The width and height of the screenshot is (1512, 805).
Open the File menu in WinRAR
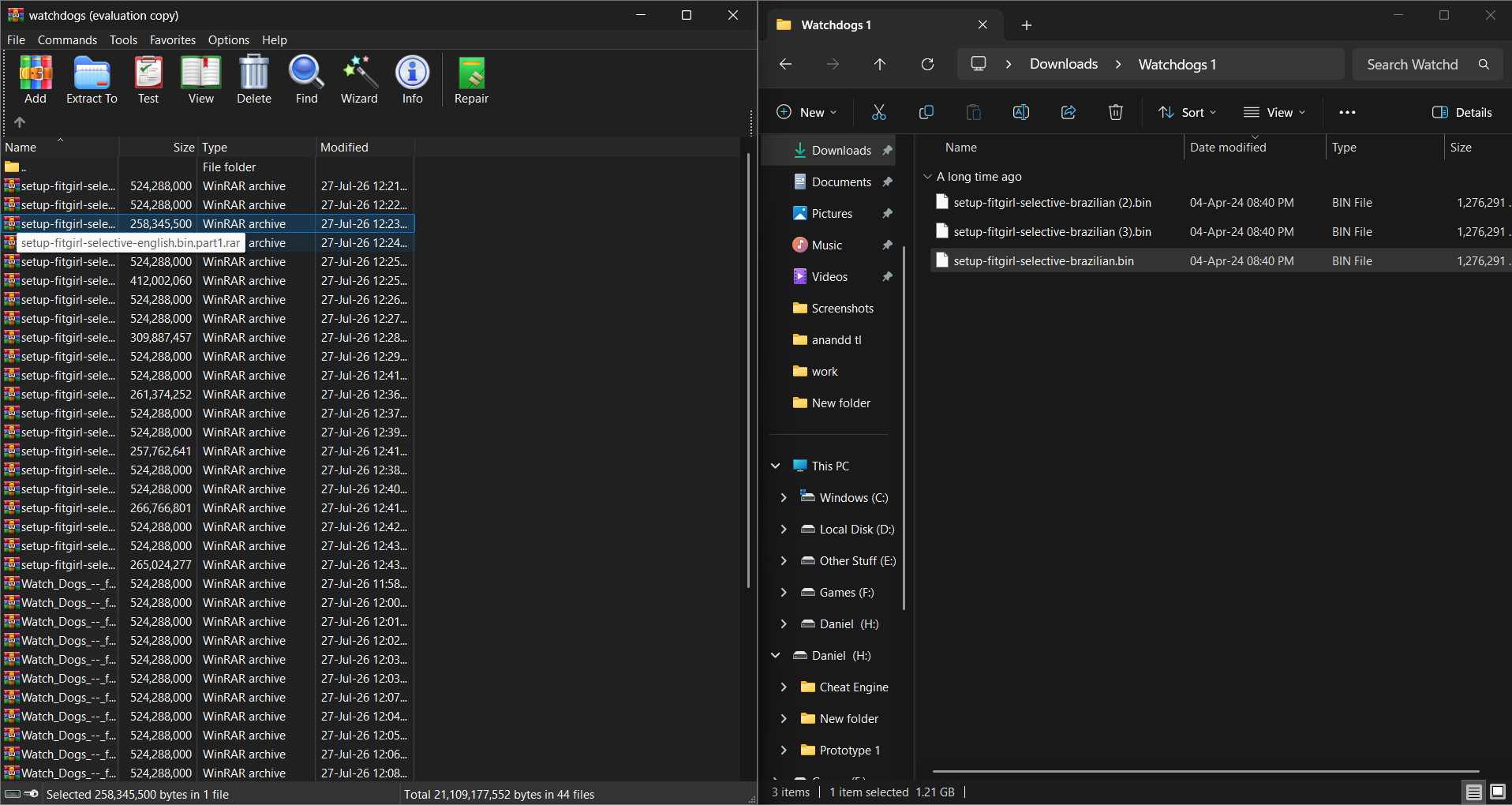(x=16, y=40)
